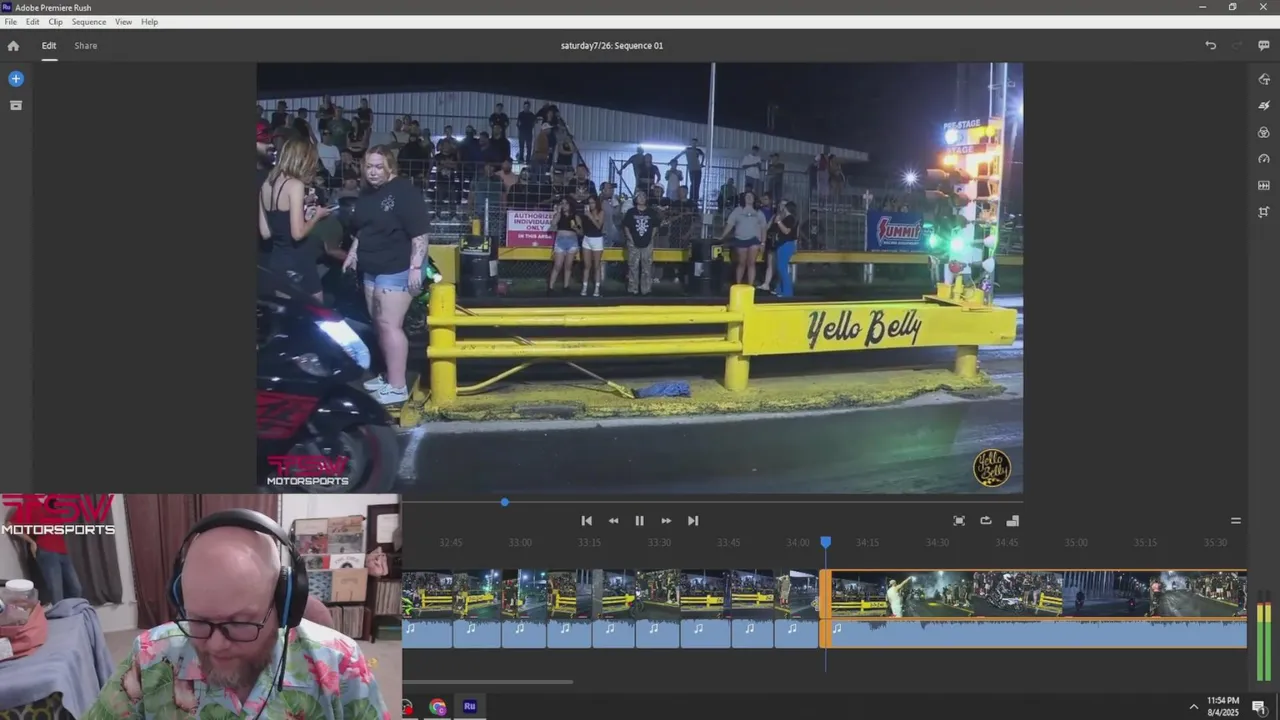Open the Help menu
Viewport: 1280px width, 720px height.
(x=149, y=22)
